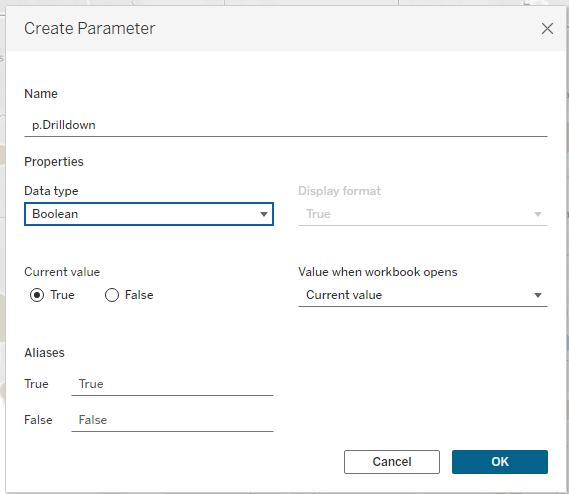
Task: Click the Create Parameter title text
Action: pyautogui.click(x=90, y=28)
